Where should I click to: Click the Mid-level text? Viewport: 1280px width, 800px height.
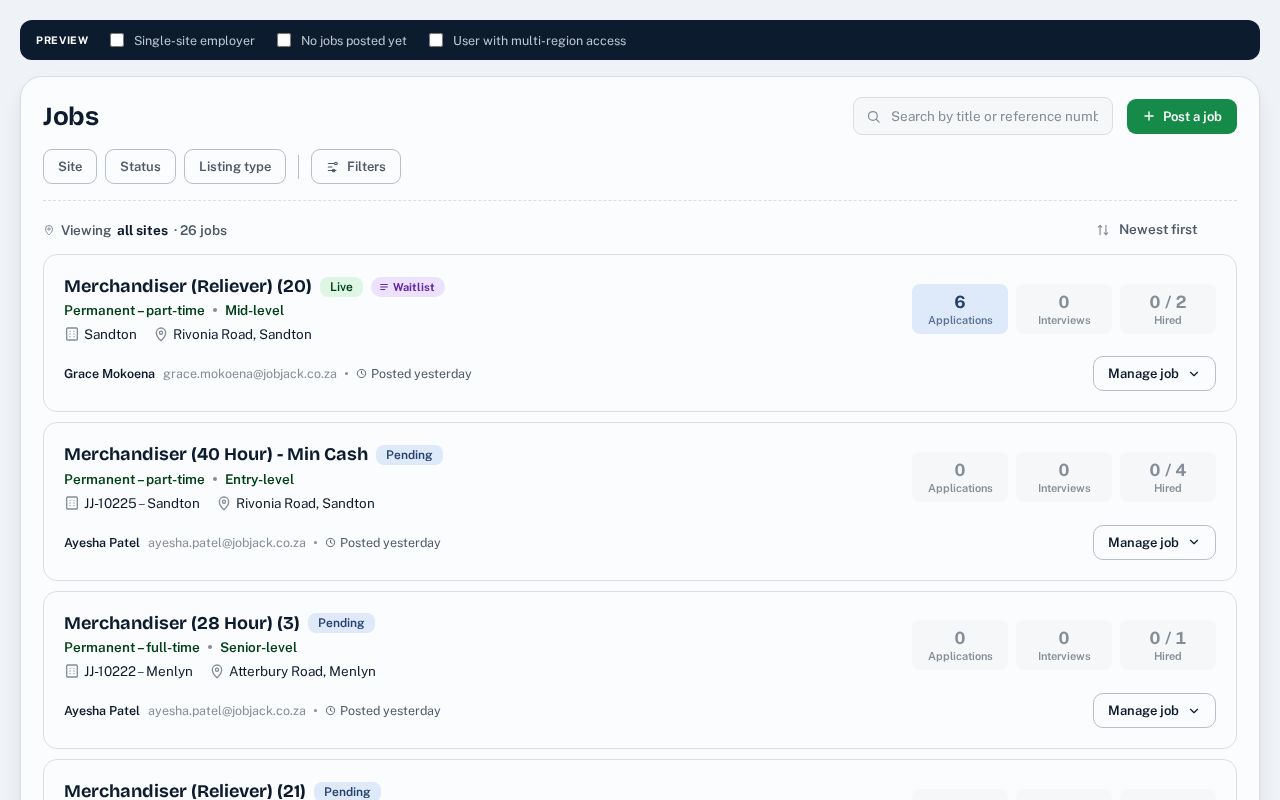[254, 310]
